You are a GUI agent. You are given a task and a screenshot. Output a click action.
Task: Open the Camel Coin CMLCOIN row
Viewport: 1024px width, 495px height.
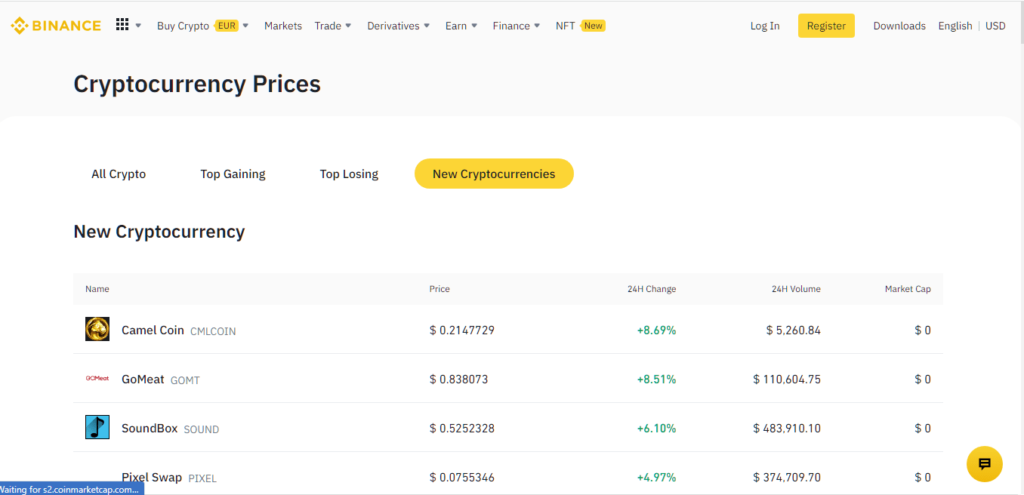(x=507, y=329)
